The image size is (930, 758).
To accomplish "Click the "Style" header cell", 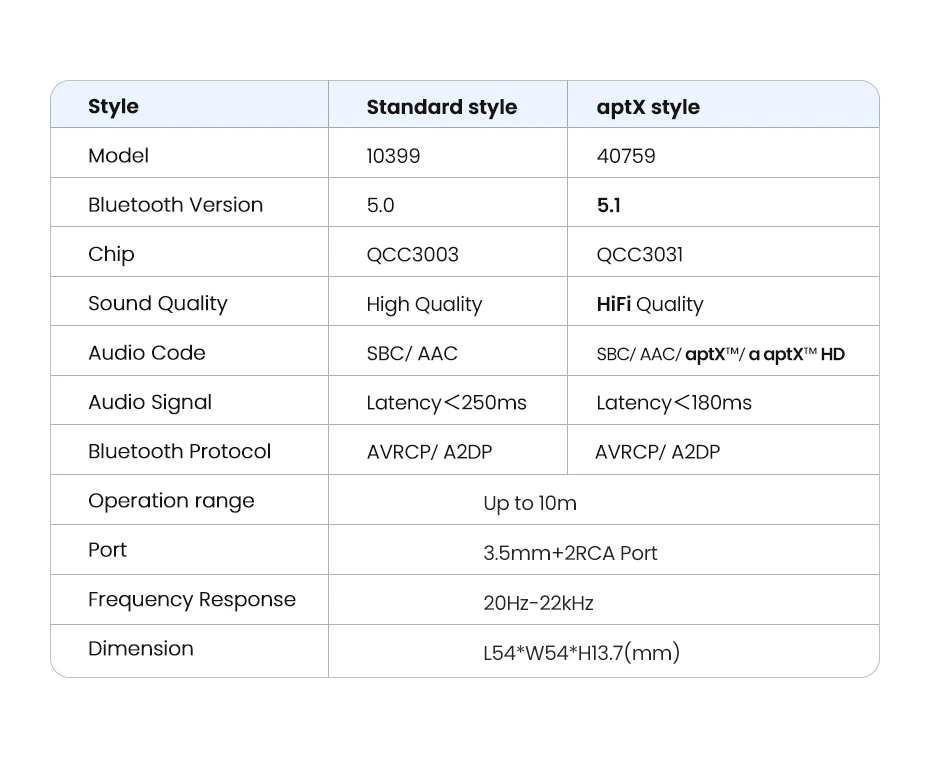I will [x=113, y=107].
